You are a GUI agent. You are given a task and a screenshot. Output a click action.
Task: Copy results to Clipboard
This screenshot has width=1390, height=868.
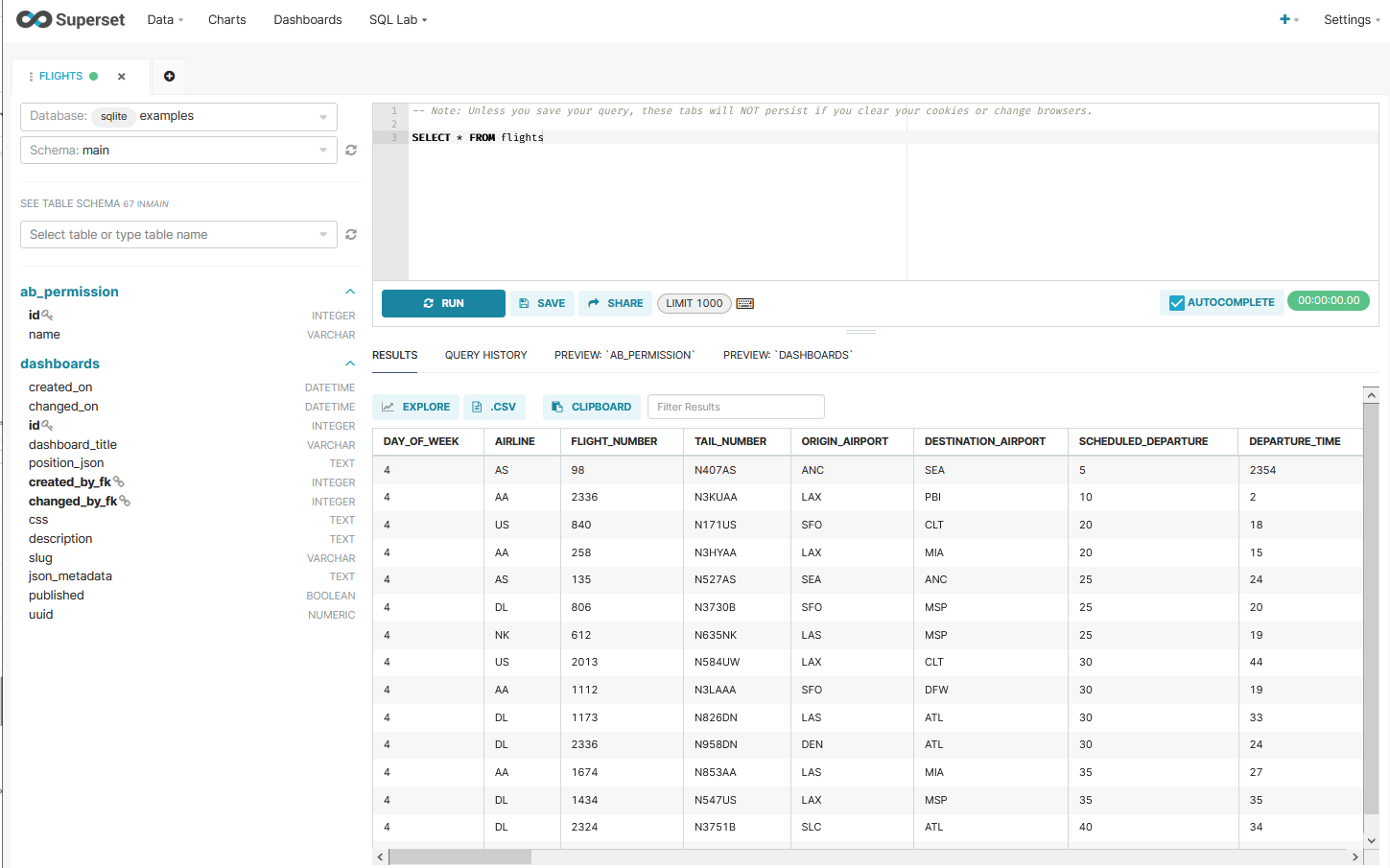(x=593, y=407)
